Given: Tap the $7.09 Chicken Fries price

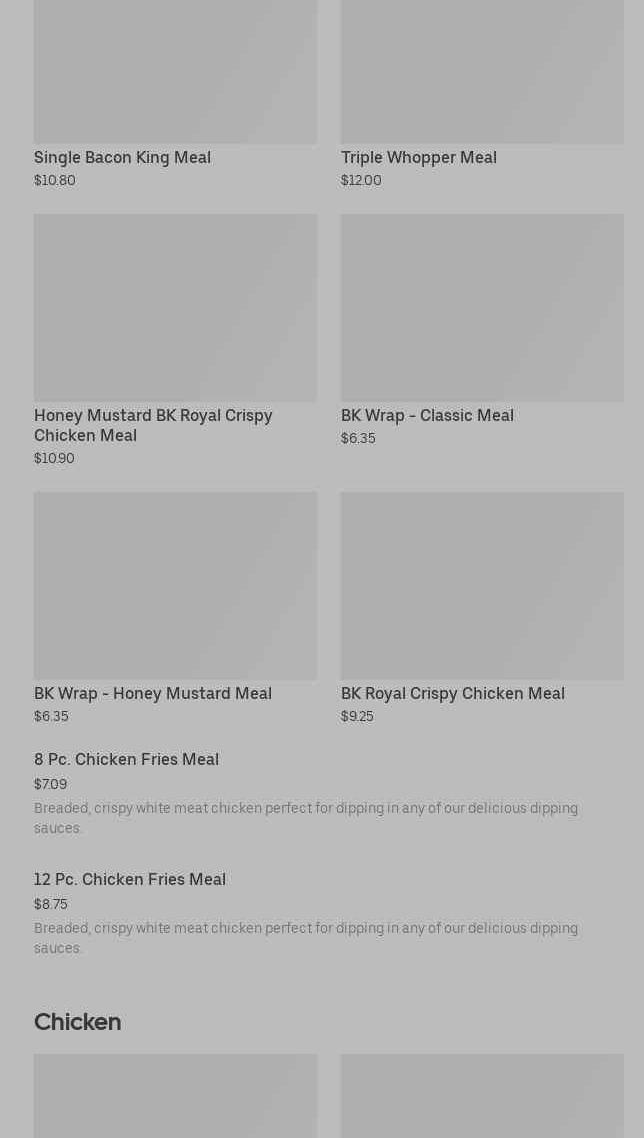Looking at the screenshot, I should click(x=50, y=785).
